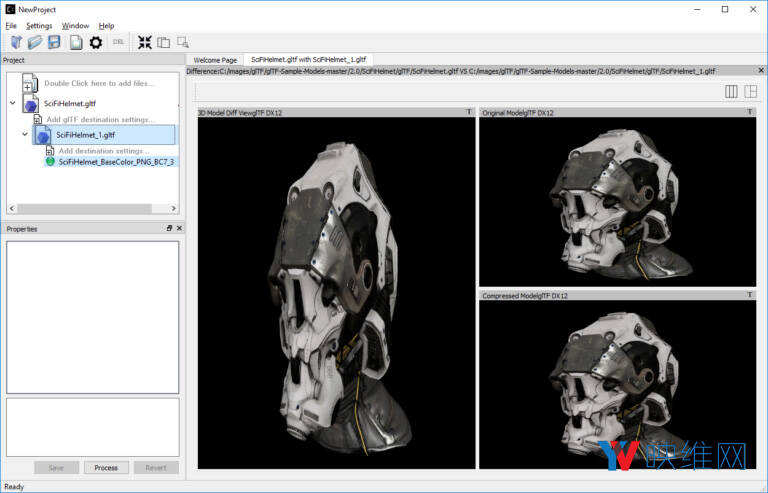The image size is (768, 493).
Task: Toggle the T button on 3D Model Diff view
Action: tap(469, 113)
